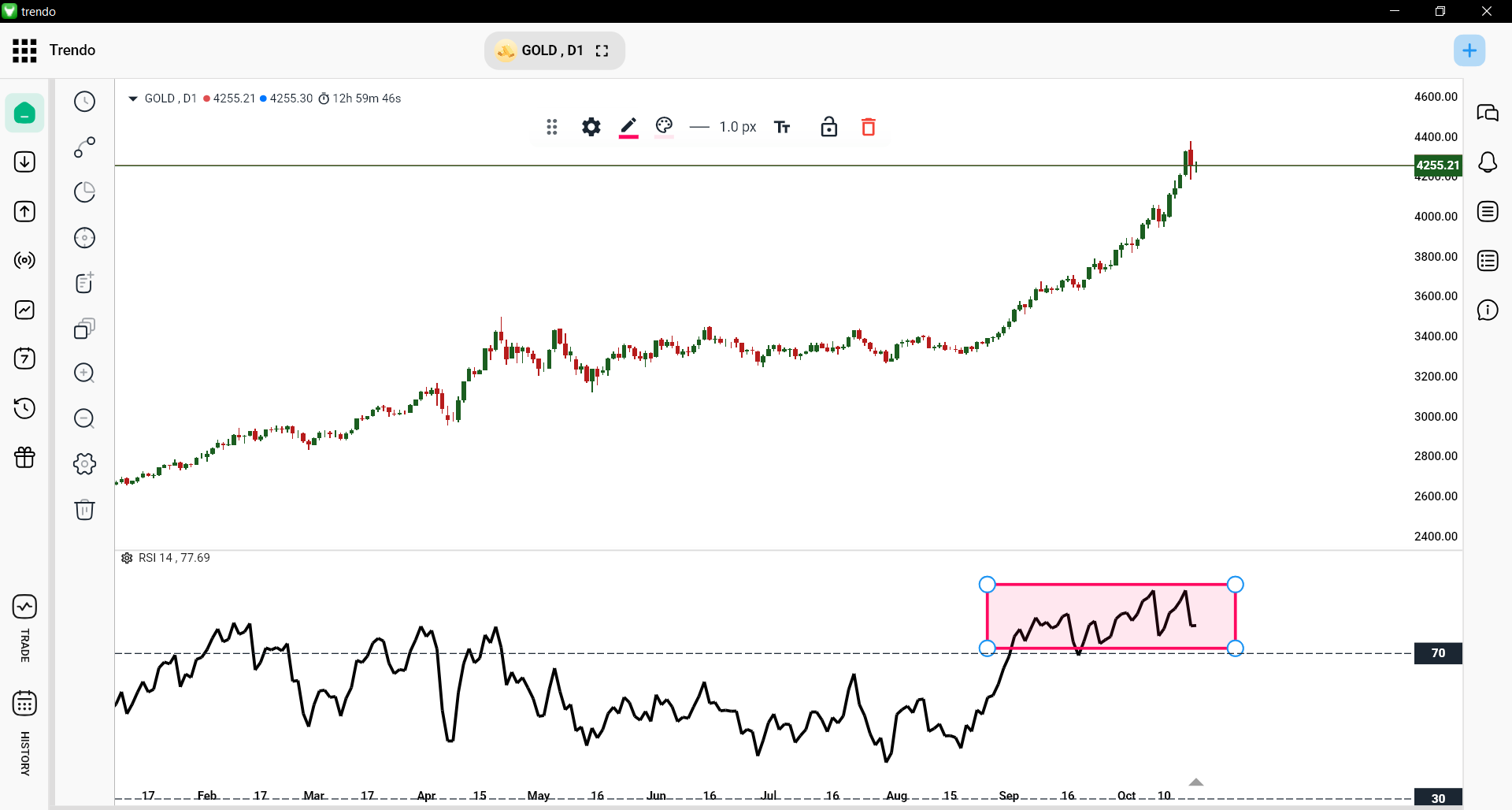Open the apps grid next to Trendo logo
Viewport: 1512px width, 810px height.
click(x=24, y=50)
